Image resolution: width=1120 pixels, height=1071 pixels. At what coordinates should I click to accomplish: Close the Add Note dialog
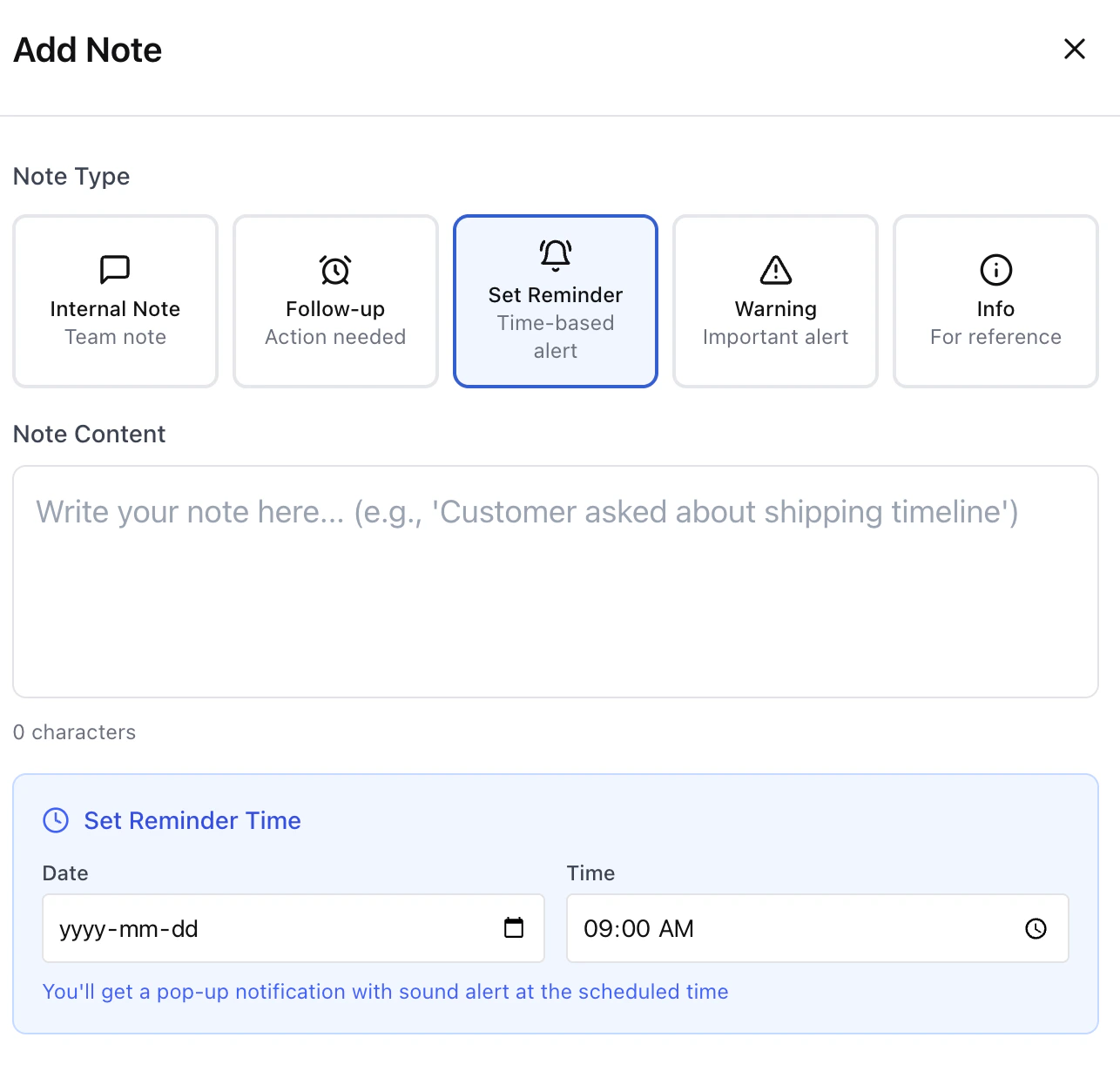click(x=1075, y=49)
